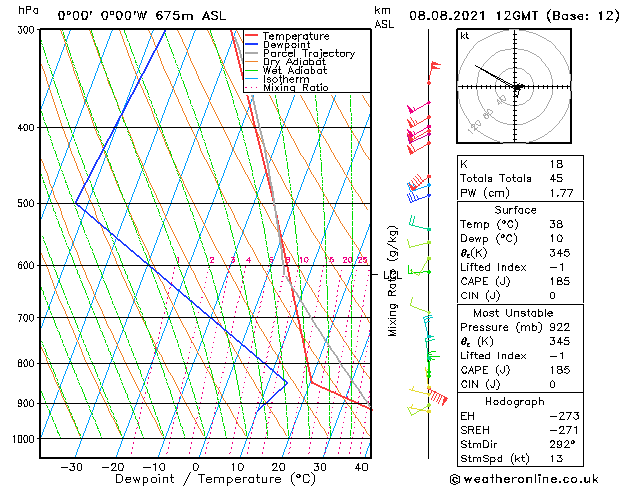Image resolution: width=629 pixels, height=486 pixels.
Task: Click the 'Dewpoint / Temperature (°C)' axis title
Action: (215, 479)
